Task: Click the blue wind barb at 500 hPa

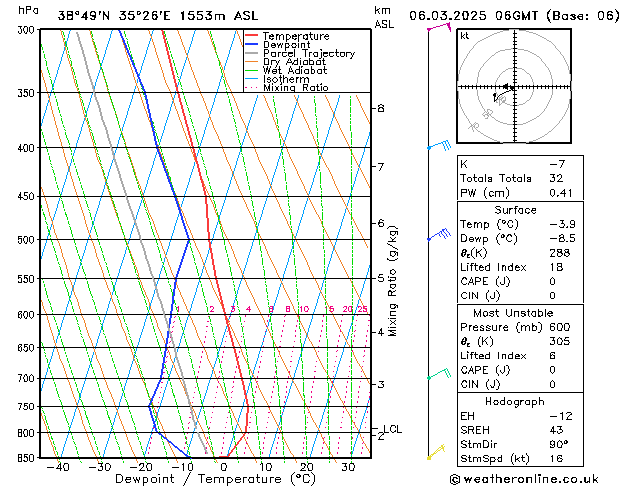Action: tap(439, 236)
